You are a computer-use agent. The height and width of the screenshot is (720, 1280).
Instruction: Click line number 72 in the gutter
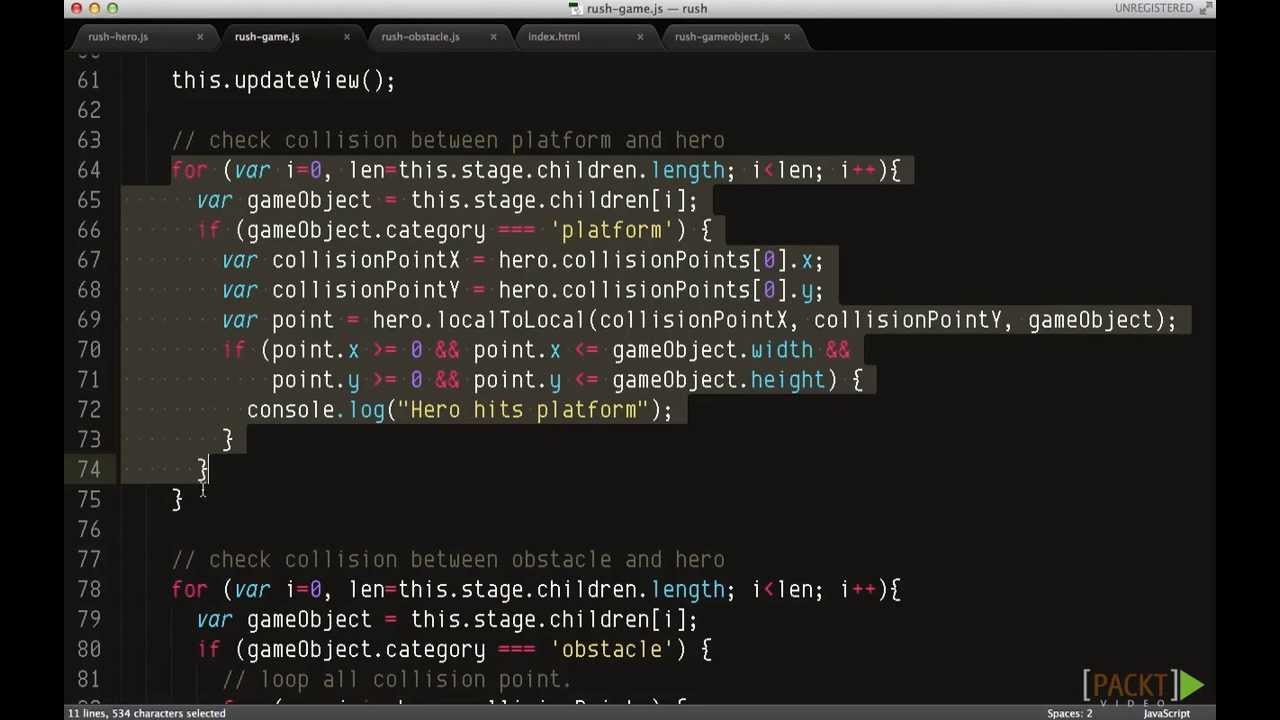pyautogui.click(x=89, y=410)
